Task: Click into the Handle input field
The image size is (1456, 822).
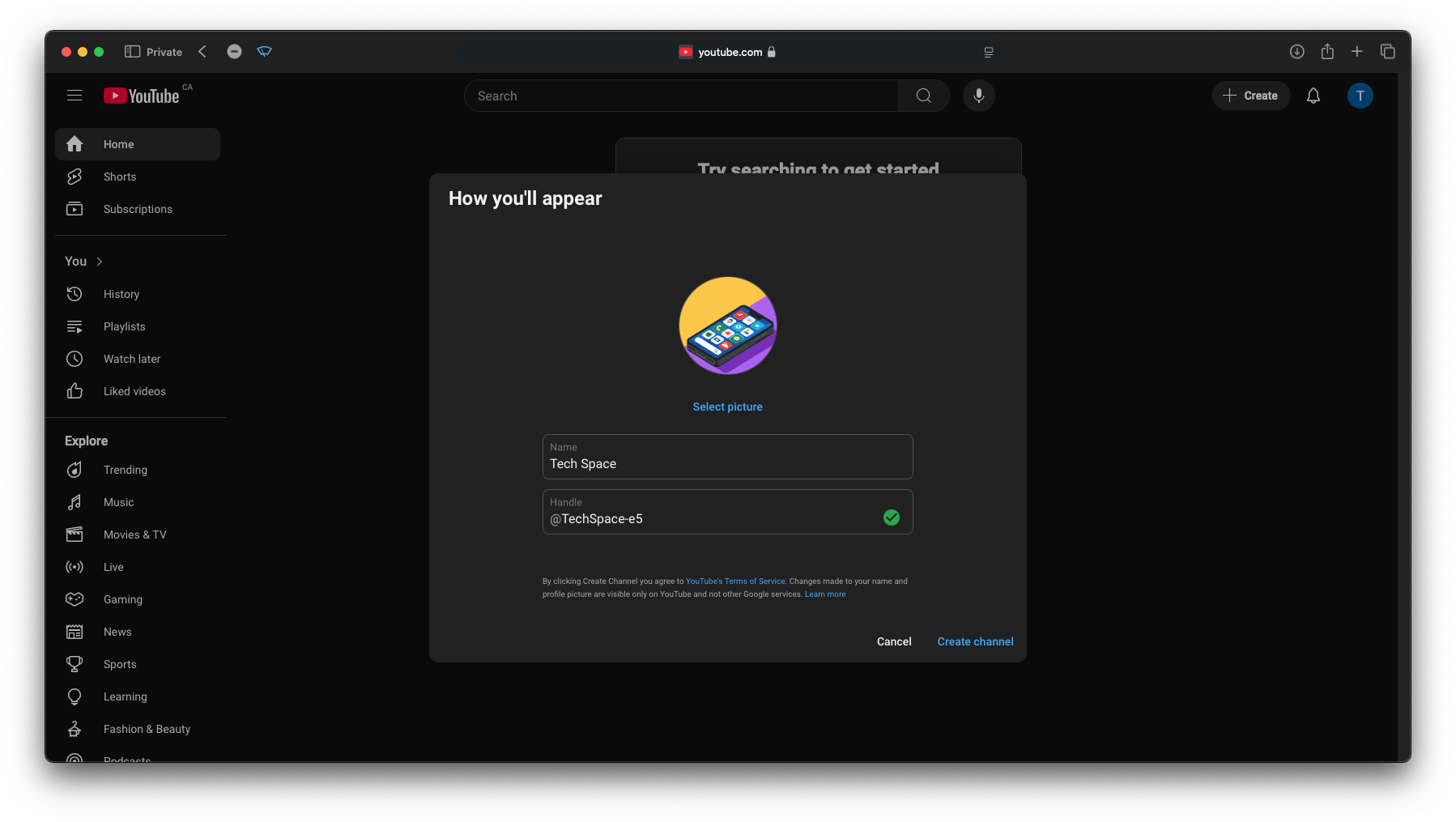Action: pyautogui.click(x=713, y=519)
